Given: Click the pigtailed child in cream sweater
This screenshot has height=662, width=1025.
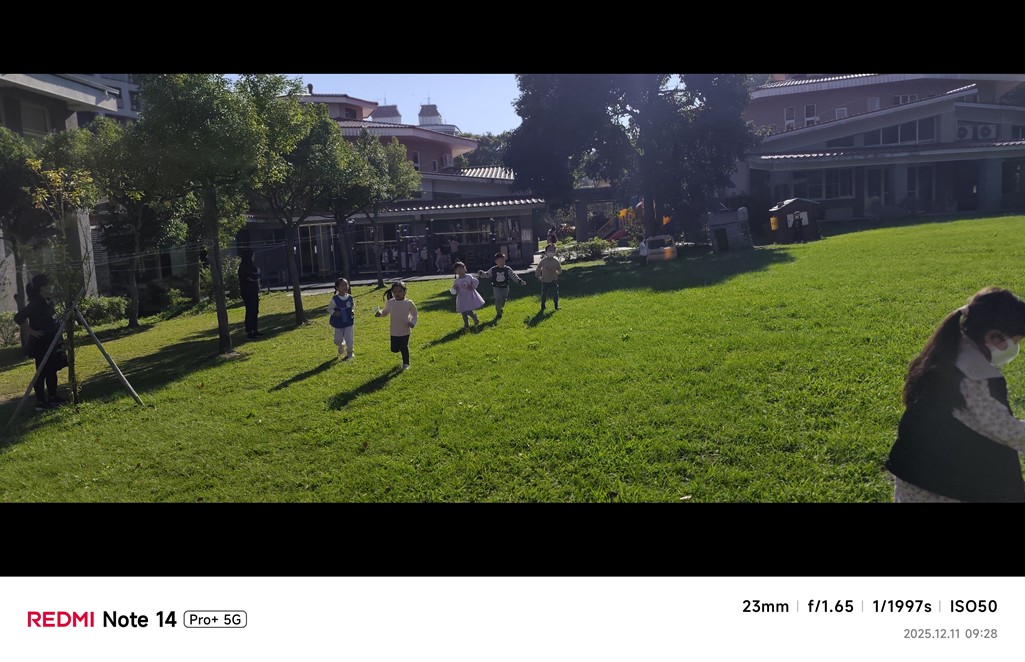Looking at the screenshot, I should [399, 324].
